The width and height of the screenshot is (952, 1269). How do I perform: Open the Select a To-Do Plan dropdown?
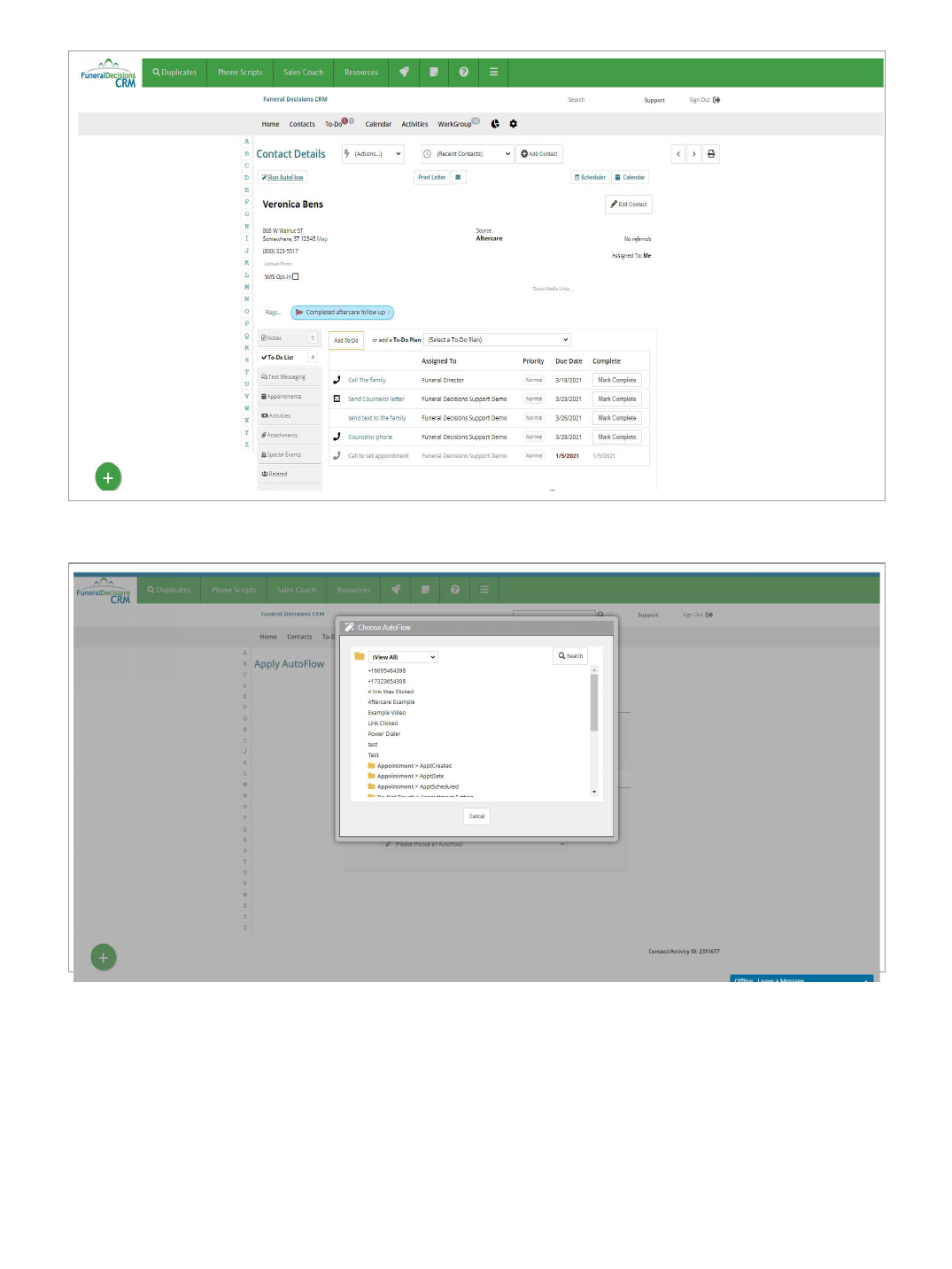click(498, 340)
